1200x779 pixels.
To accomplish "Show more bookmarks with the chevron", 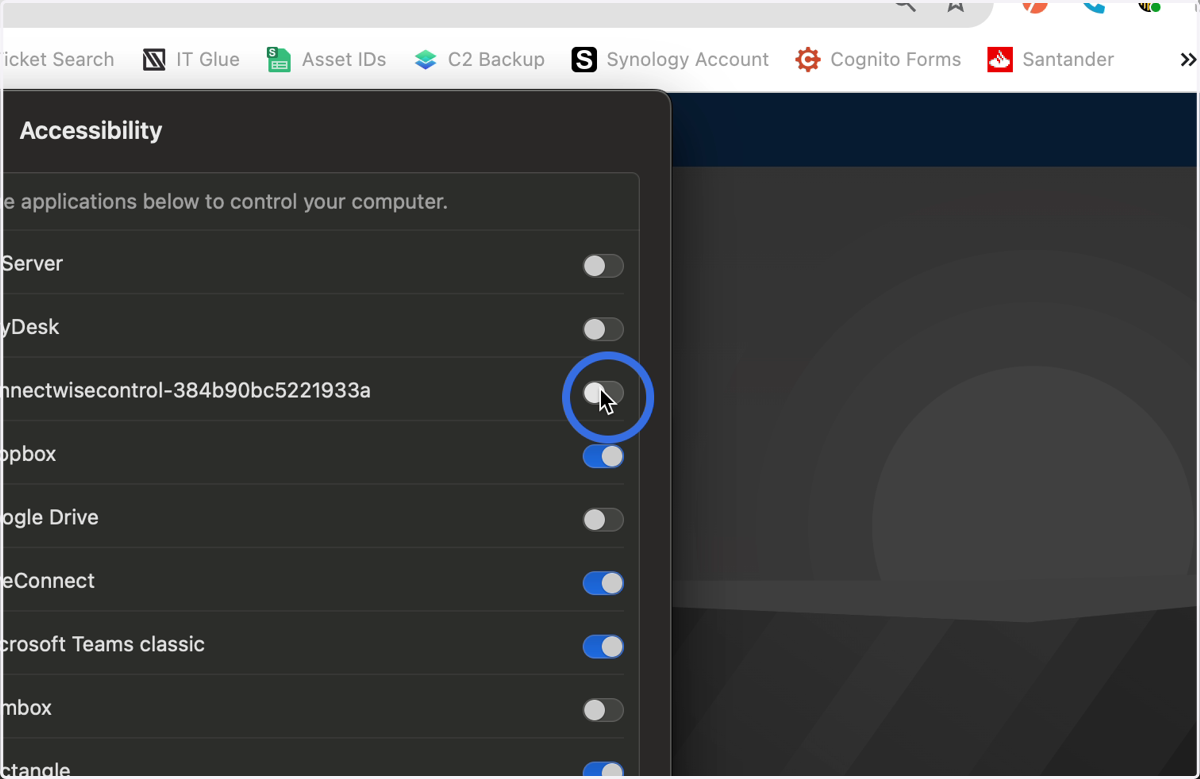I will (x=1187, y=60).
